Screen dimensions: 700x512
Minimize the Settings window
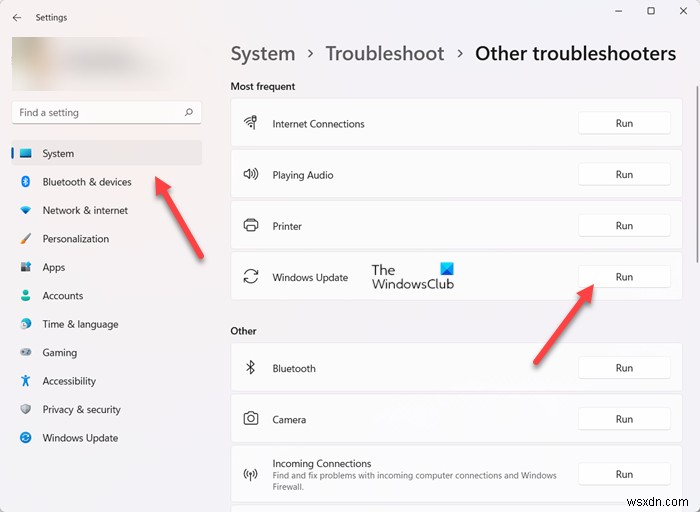coord(618,11)
